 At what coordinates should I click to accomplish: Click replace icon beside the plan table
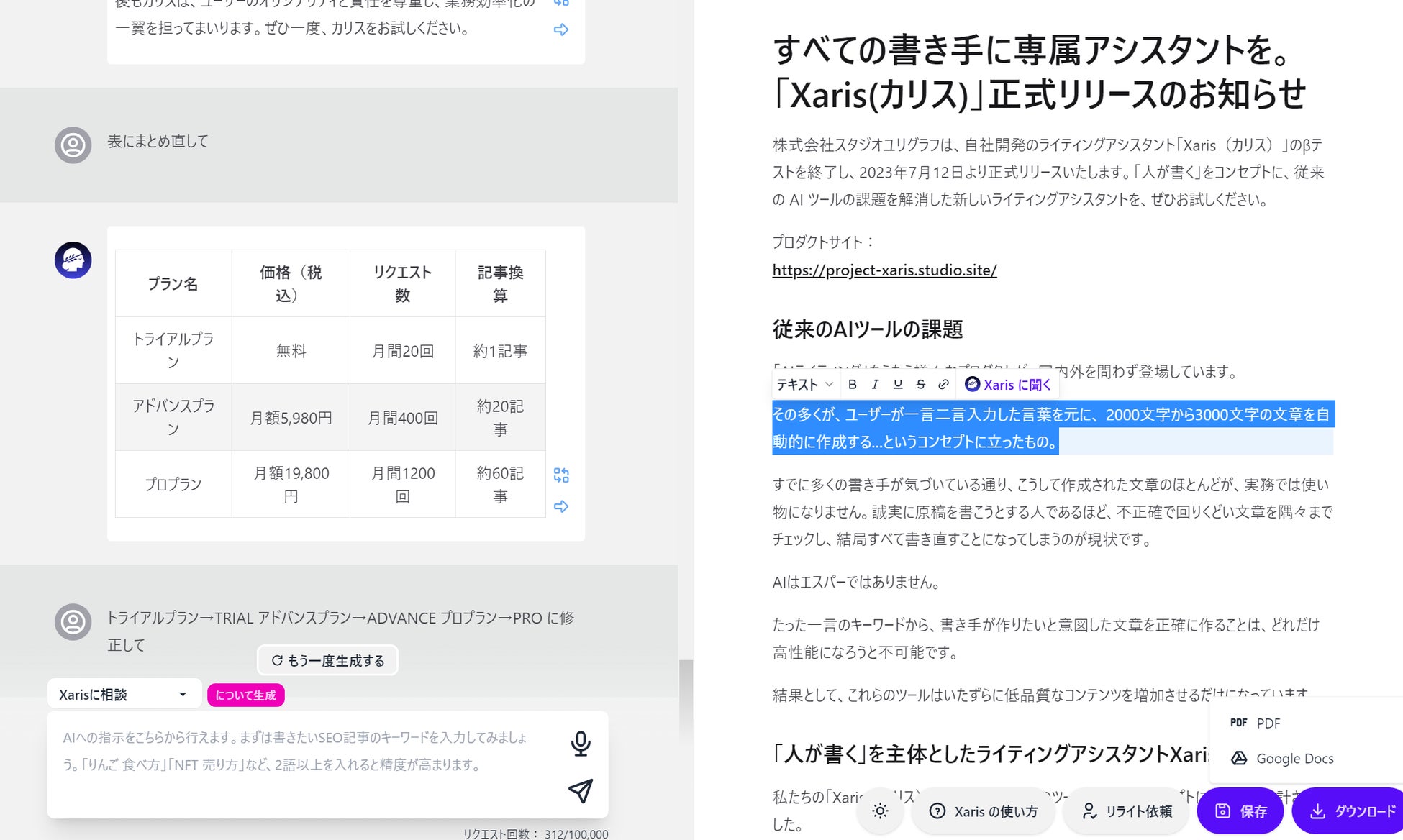click(x=561, y=475)
